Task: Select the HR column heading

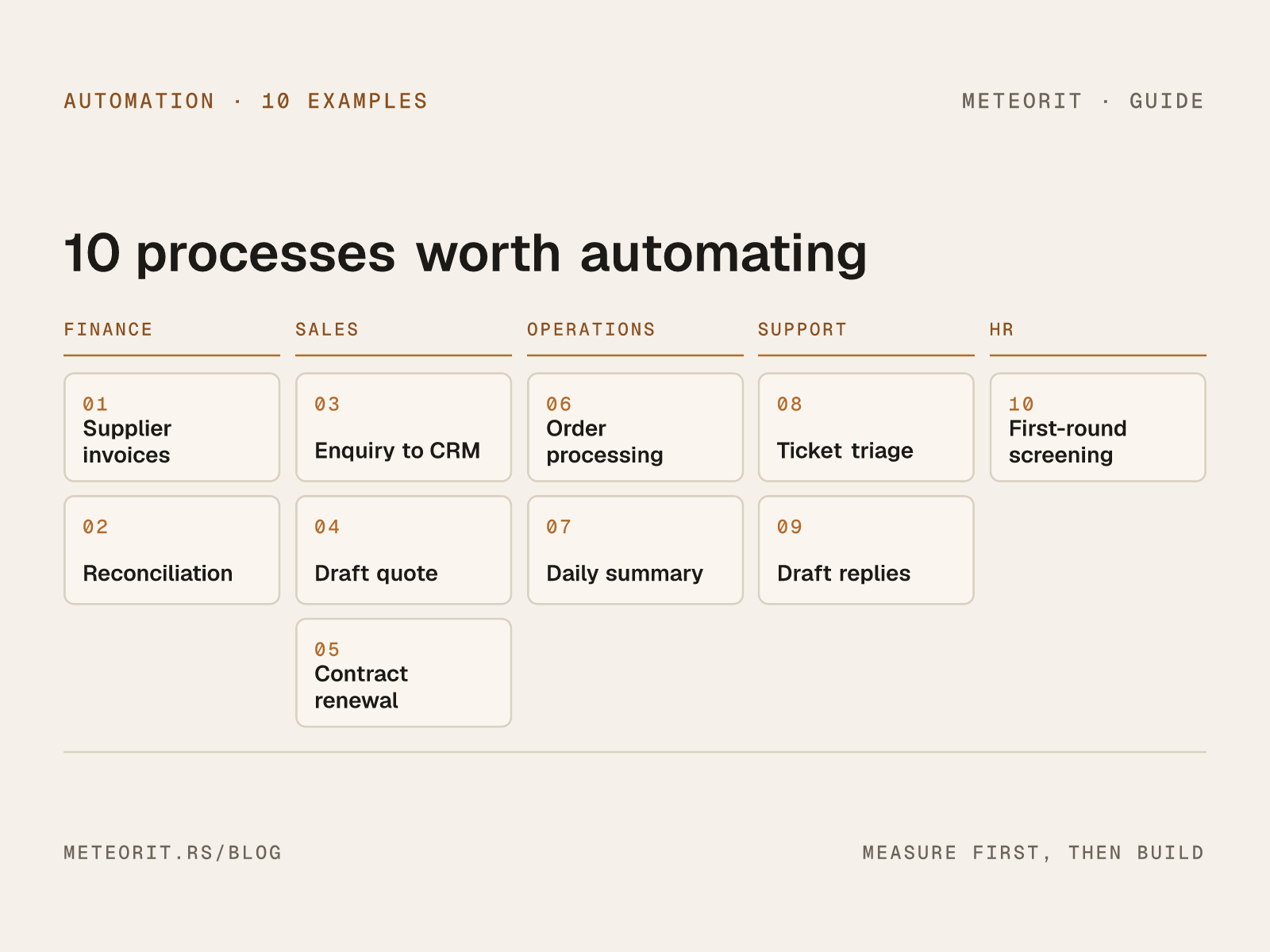Action: click(1002, 329)
